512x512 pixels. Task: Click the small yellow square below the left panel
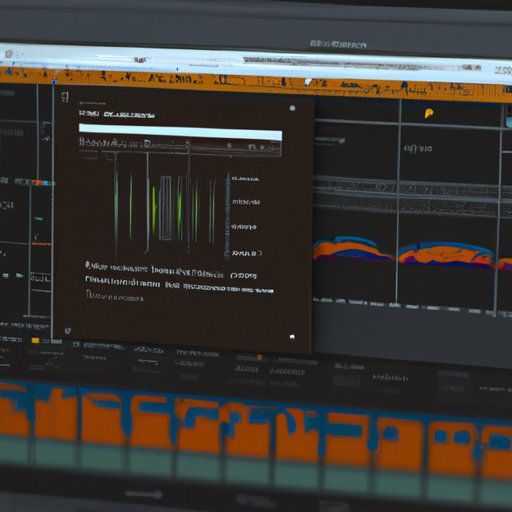(x=35, y=340)
